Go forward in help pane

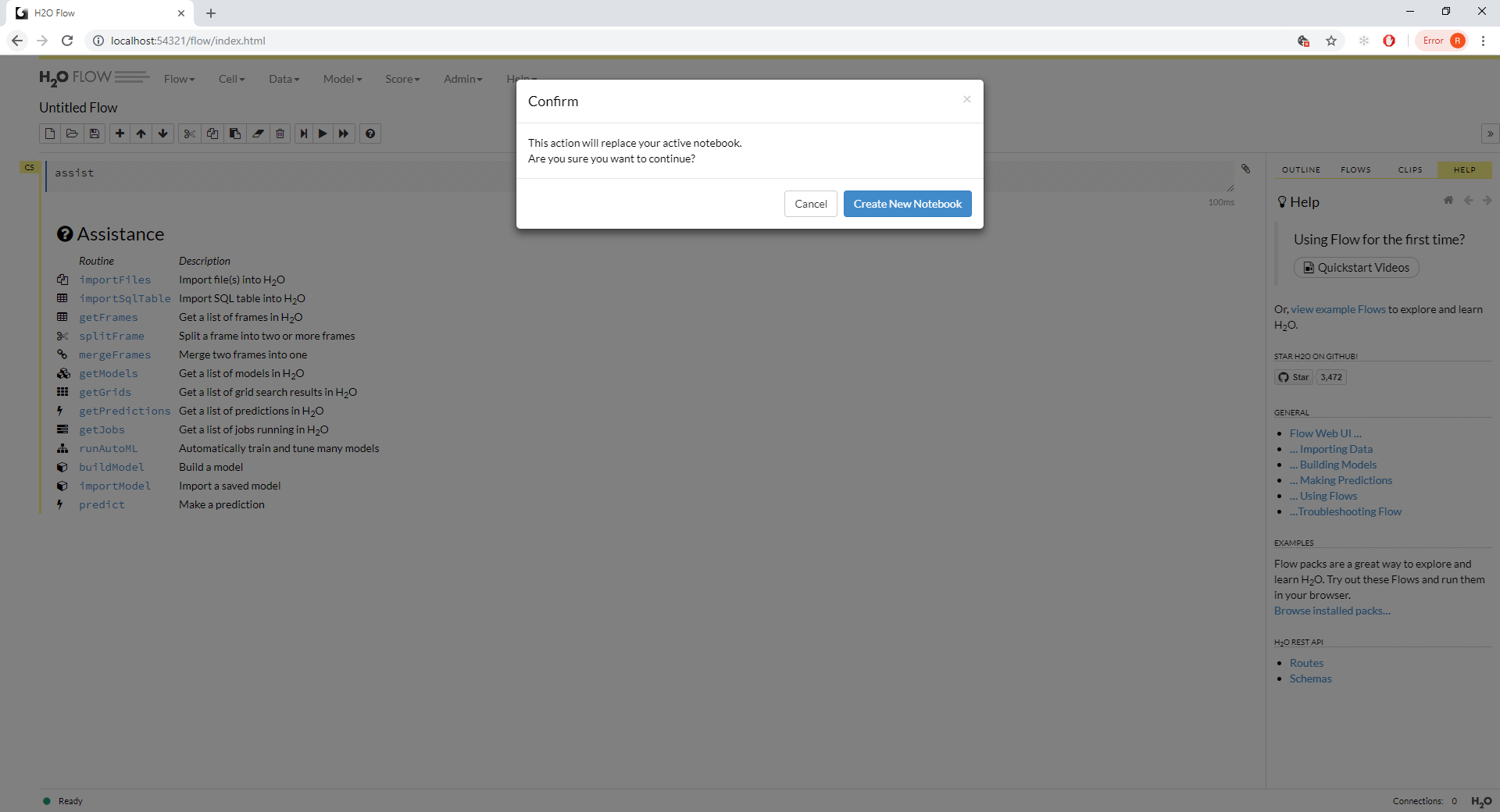(x=1487, y=201)
